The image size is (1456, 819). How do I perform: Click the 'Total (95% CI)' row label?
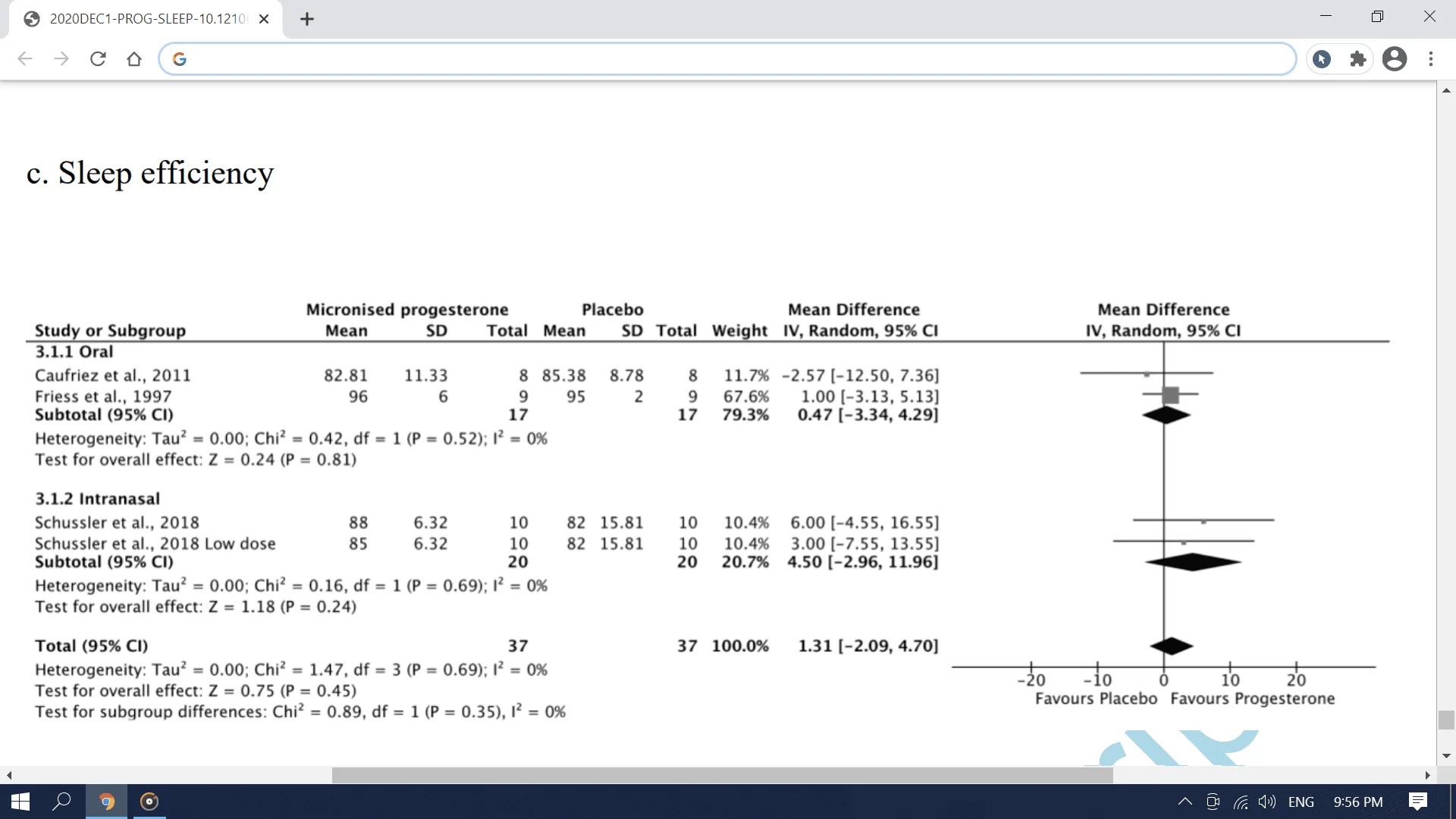92,646
